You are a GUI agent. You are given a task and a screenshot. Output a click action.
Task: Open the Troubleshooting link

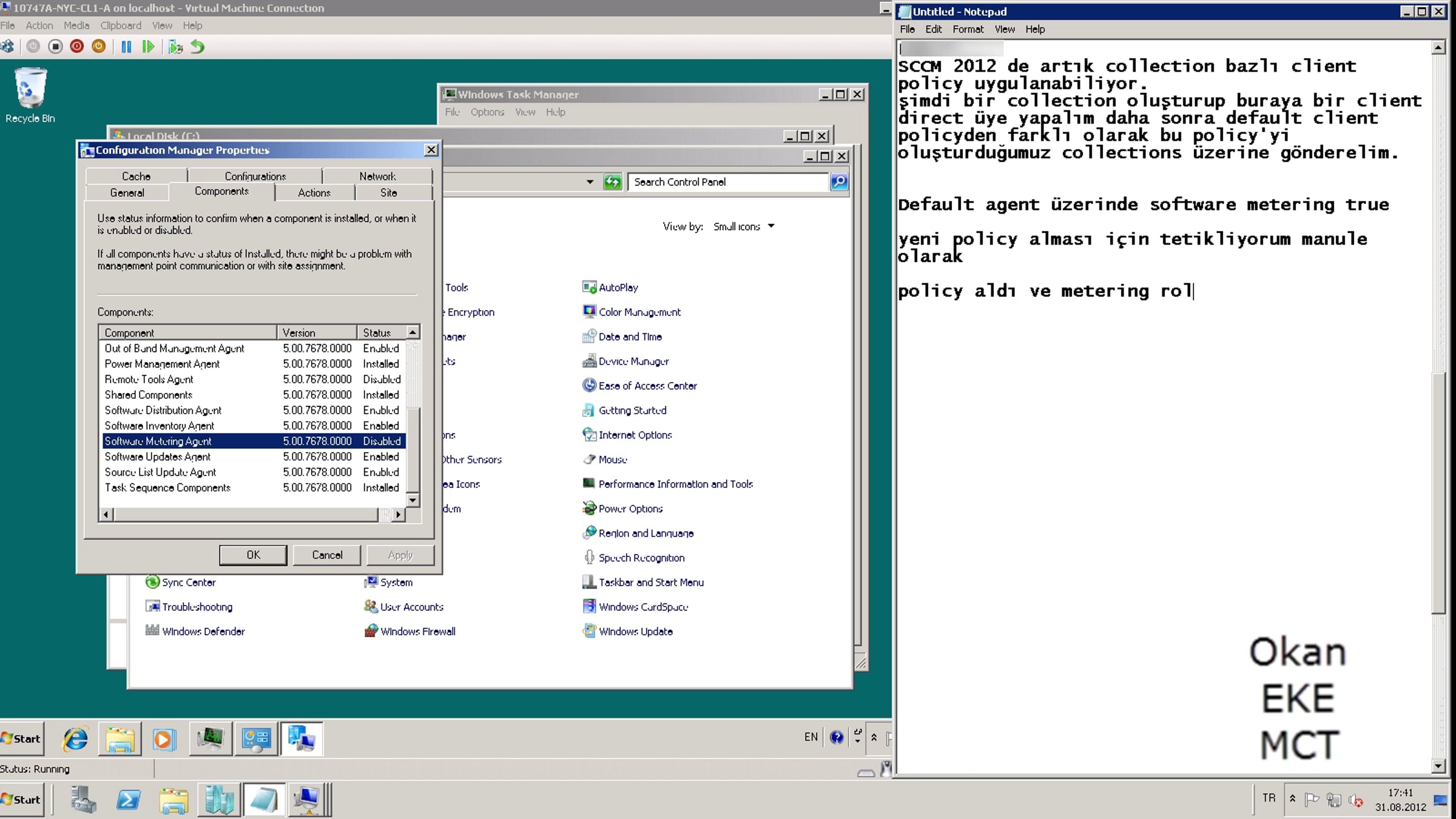(189, 607)
